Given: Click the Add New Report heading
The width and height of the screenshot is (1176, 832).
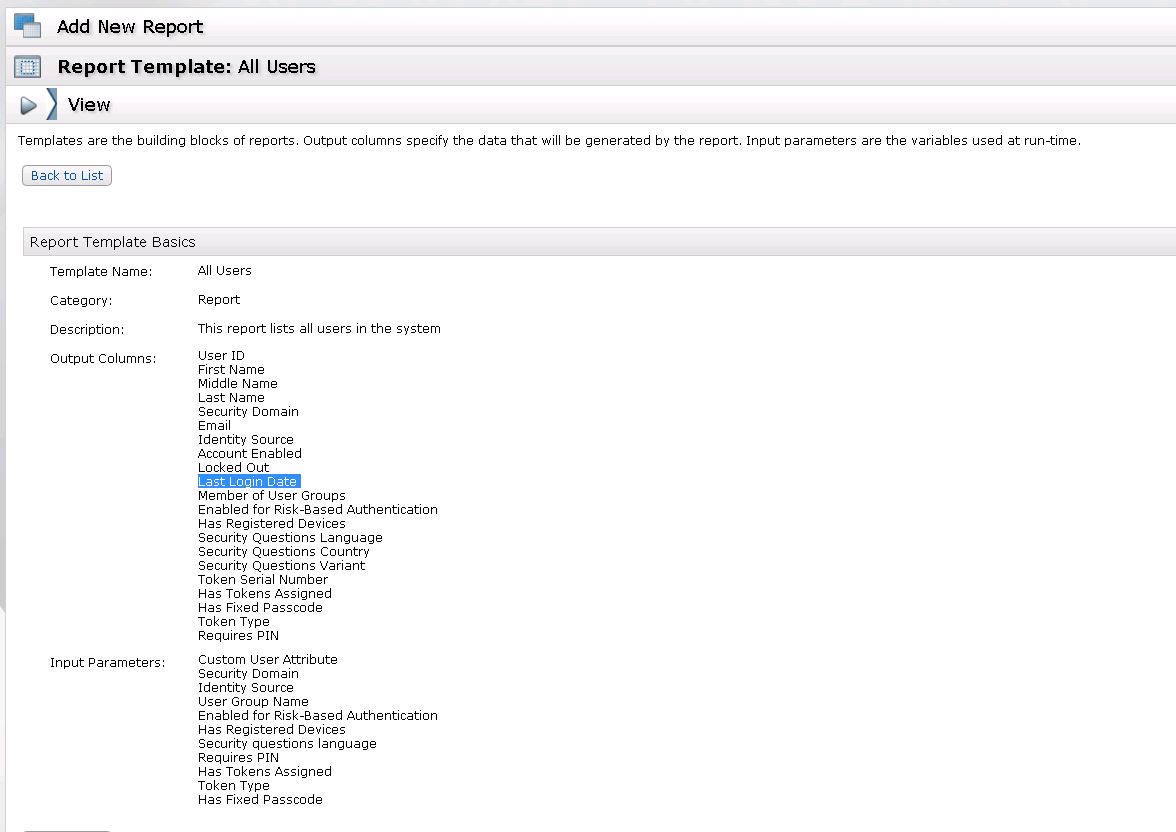Looking at the screenshot, I should (130, 27).
